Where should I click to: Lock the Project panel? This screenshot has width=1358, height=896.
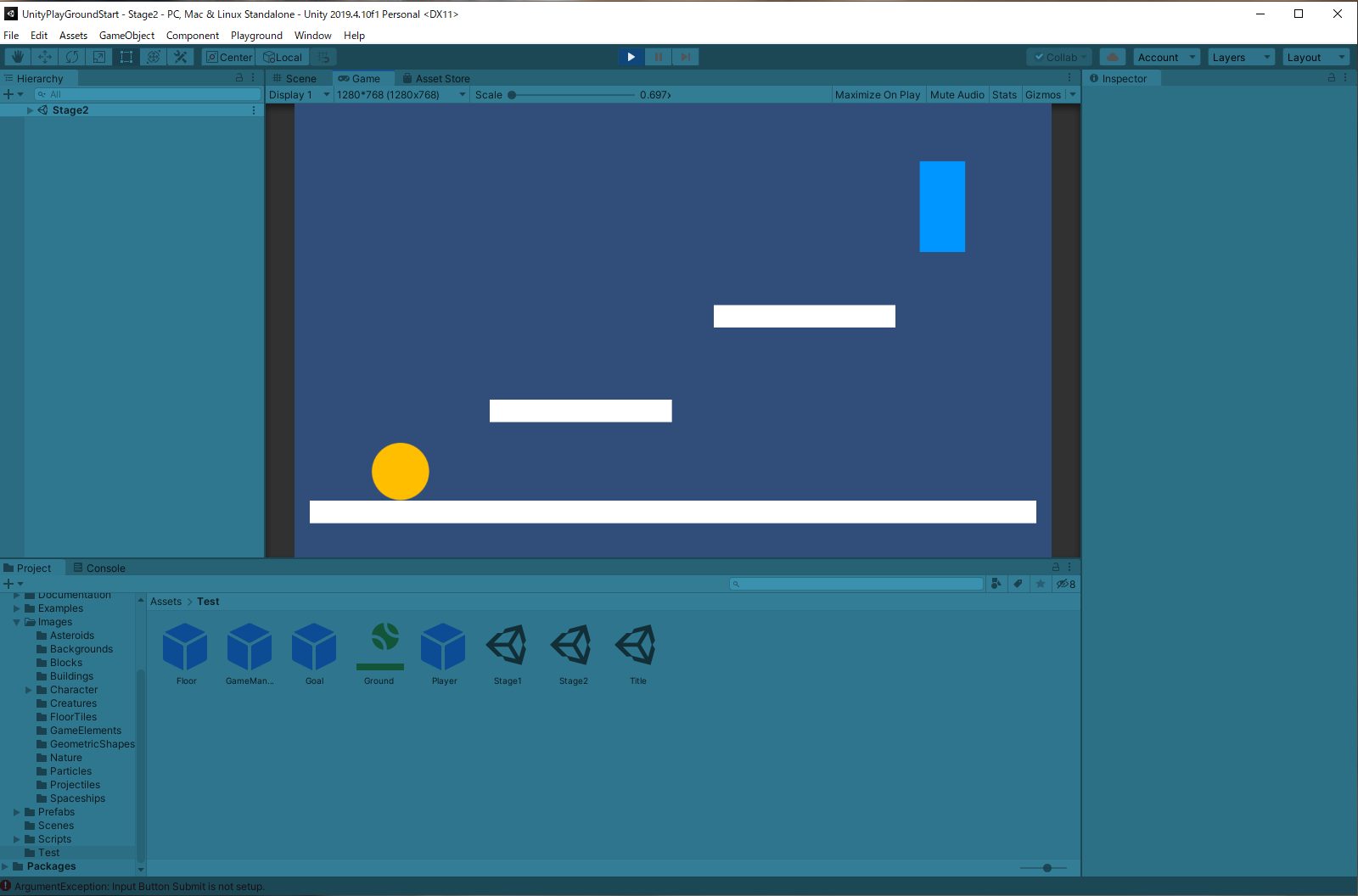coord(1056,567)
